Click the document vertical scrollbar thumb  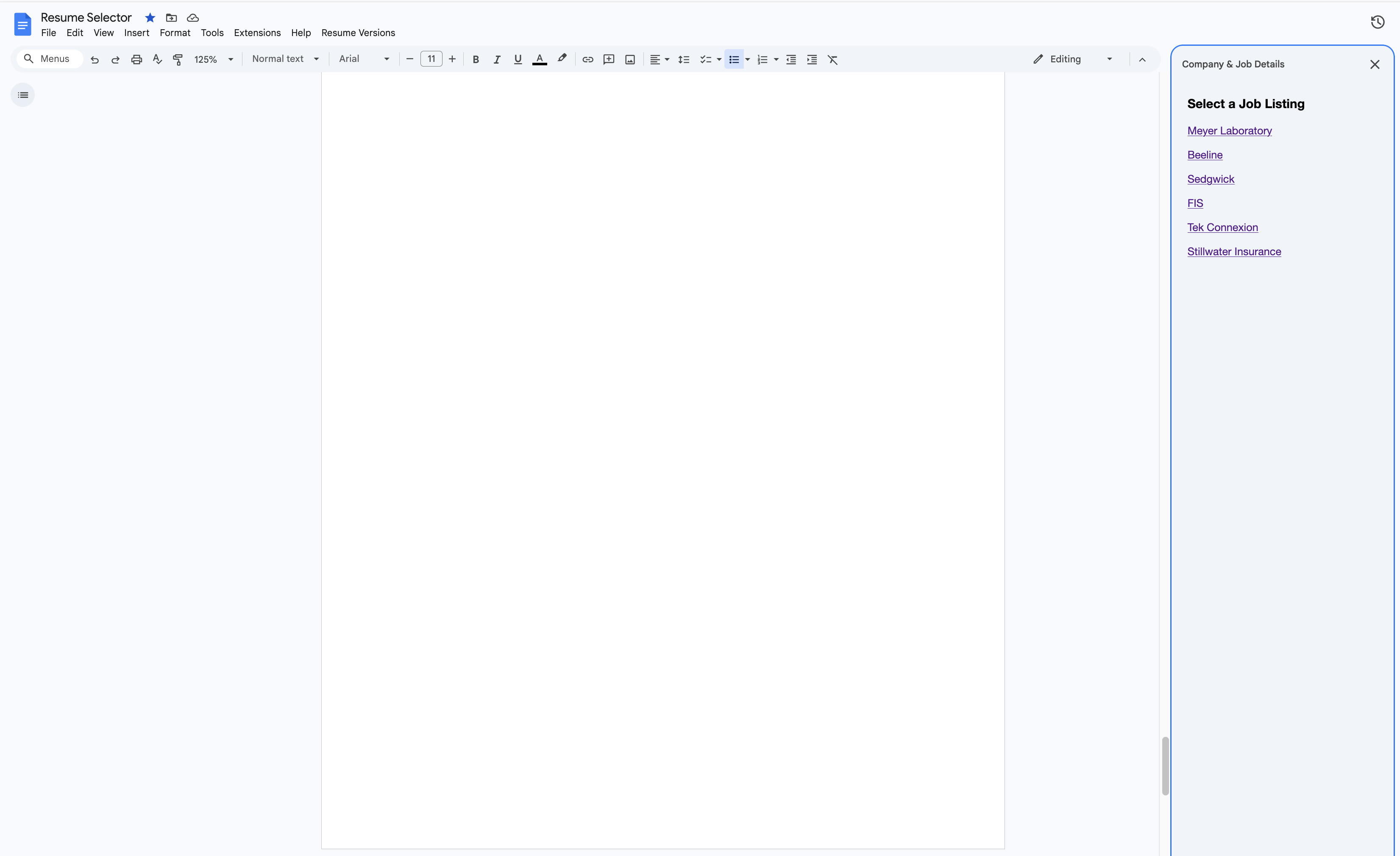(1165, 766)
